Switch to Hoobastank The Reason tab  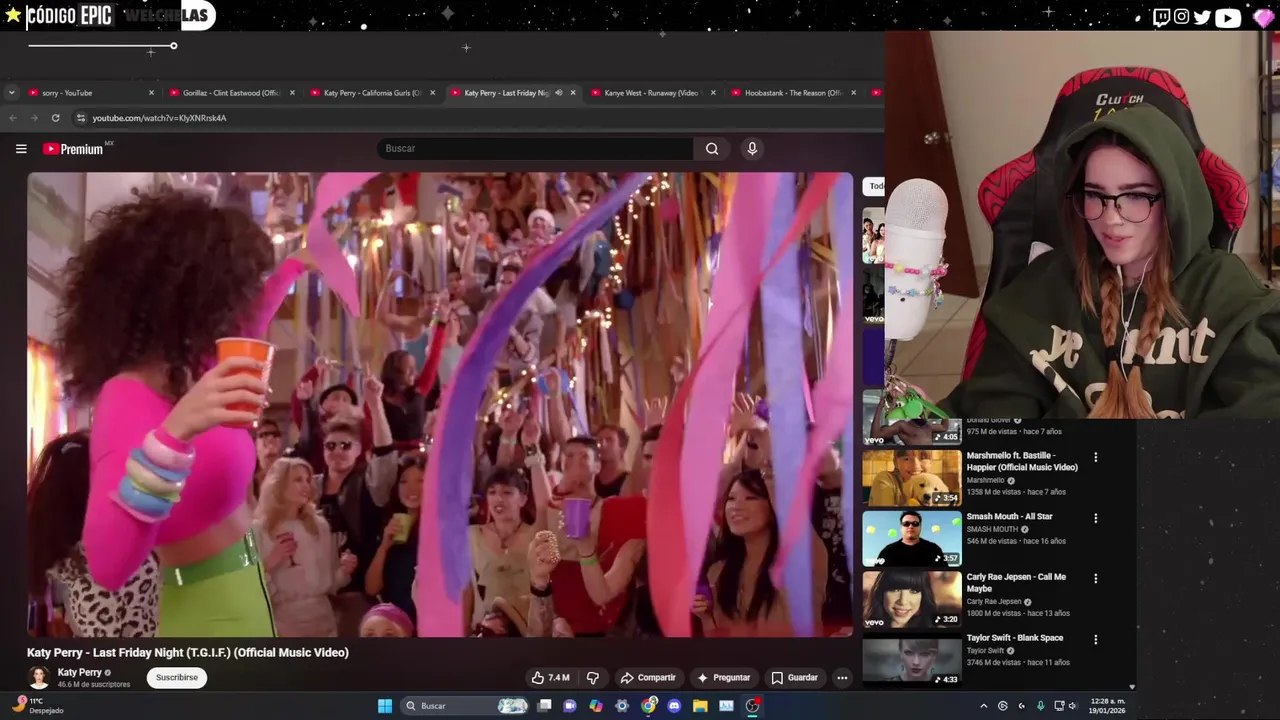pos(792,93)
